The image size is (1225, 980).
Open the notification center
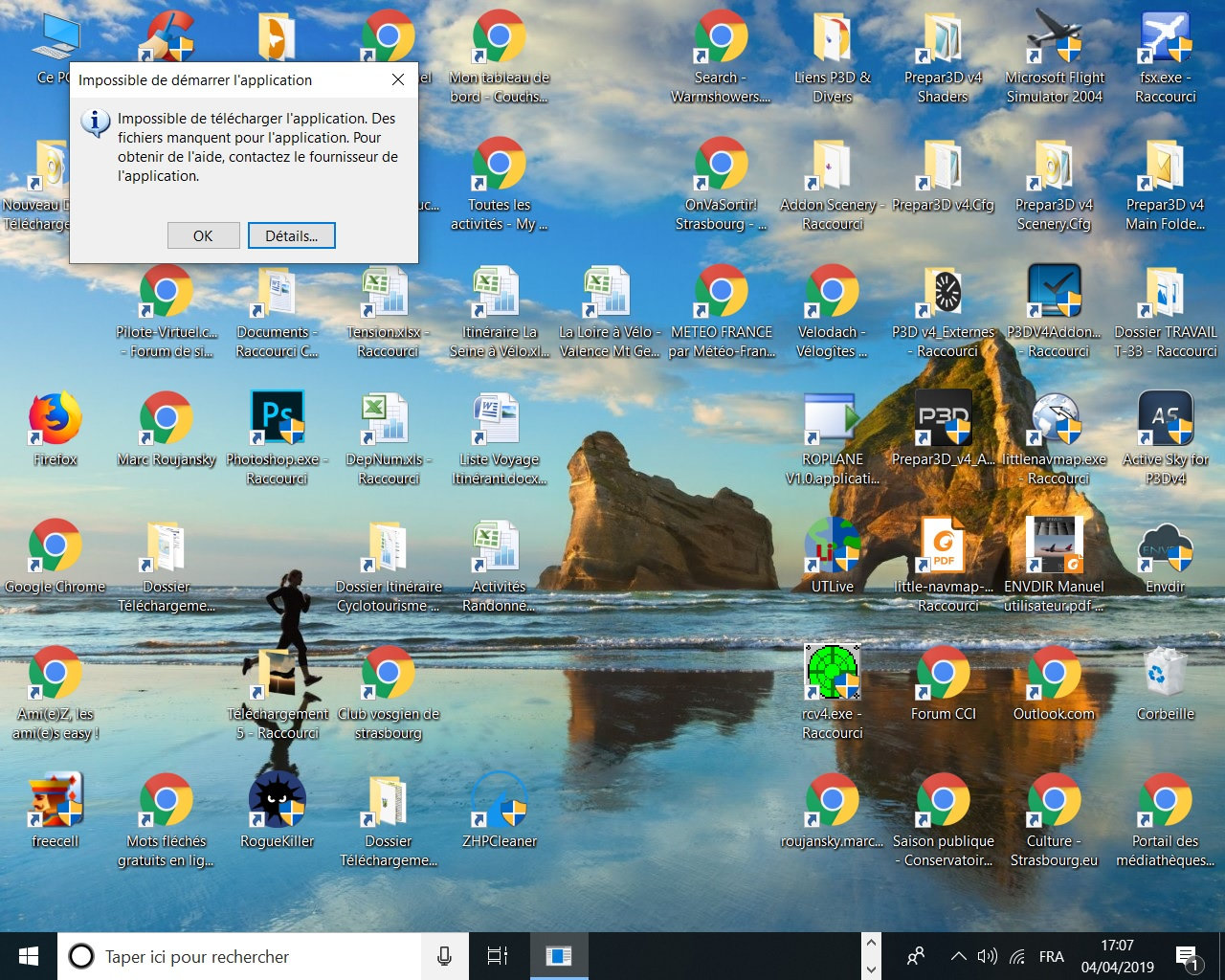1188,956
